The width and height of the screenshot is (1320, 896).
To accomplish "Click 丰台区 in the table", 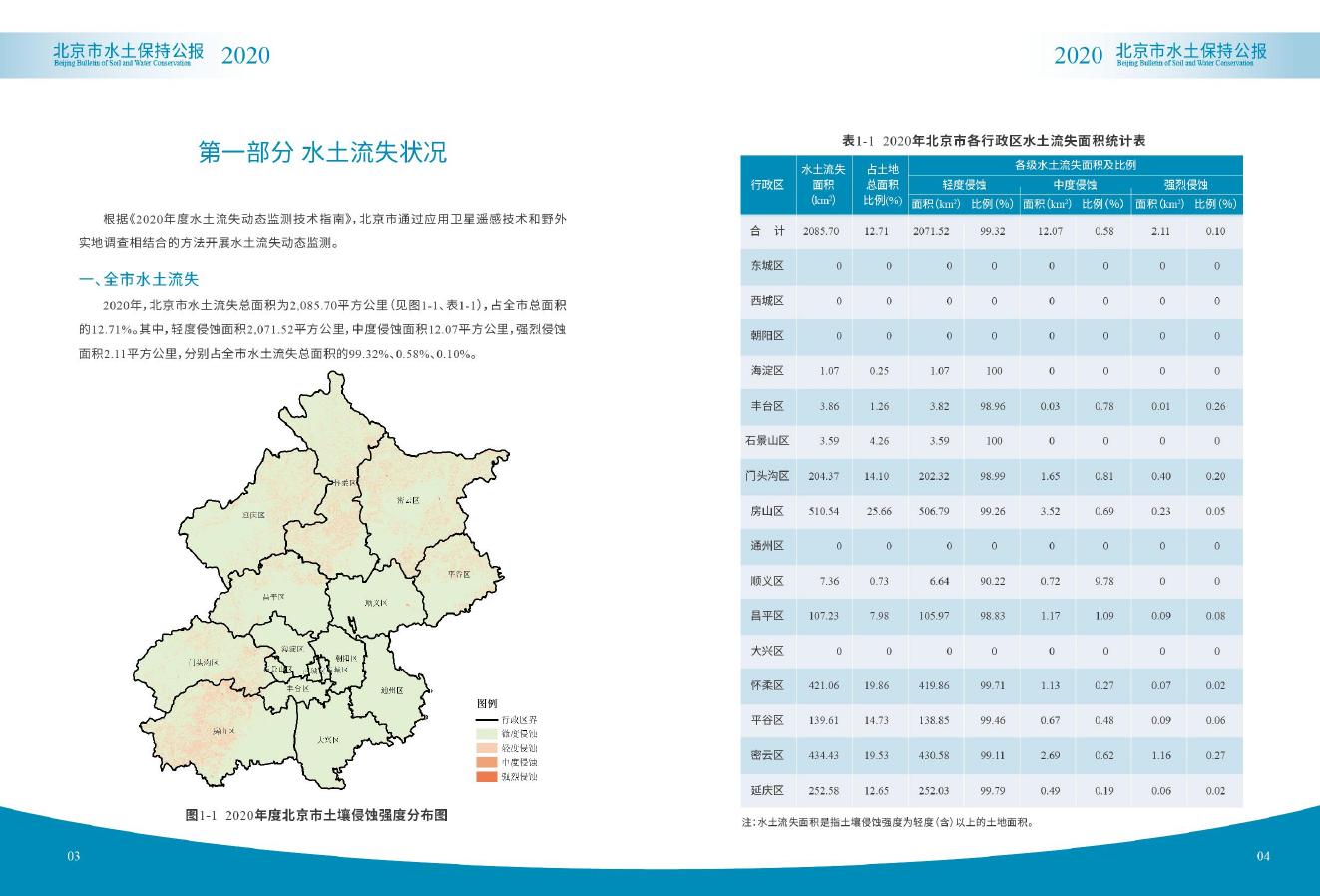I will click(767, 406).
